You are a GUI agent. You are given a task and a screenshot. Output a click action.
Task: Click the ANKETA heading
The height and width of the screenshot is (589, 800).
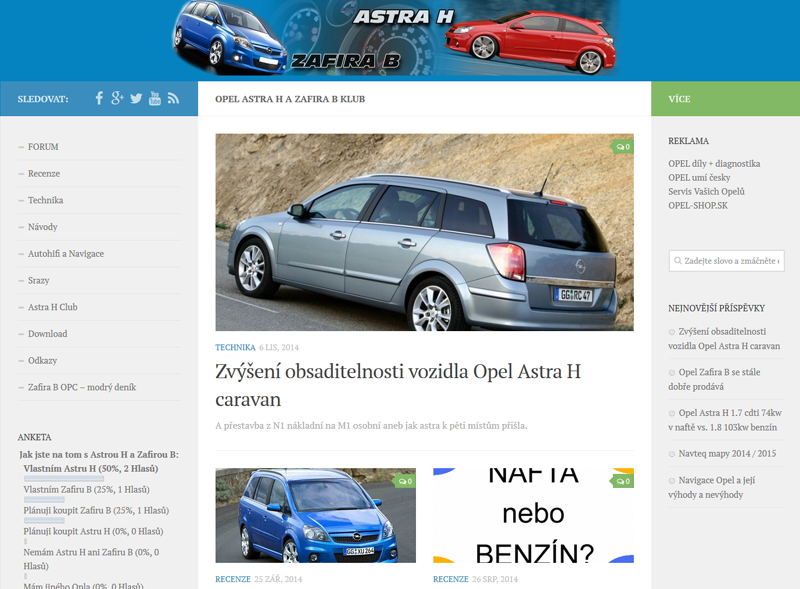click(x=34, y=437)
